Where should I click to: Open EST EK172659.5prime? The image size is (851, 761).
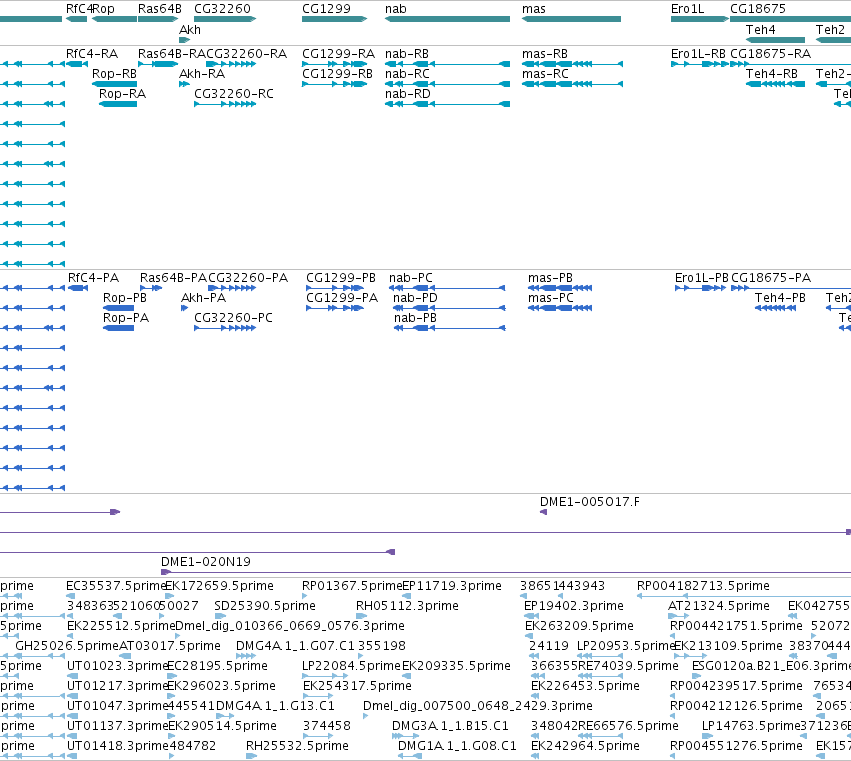coord(219,586)
